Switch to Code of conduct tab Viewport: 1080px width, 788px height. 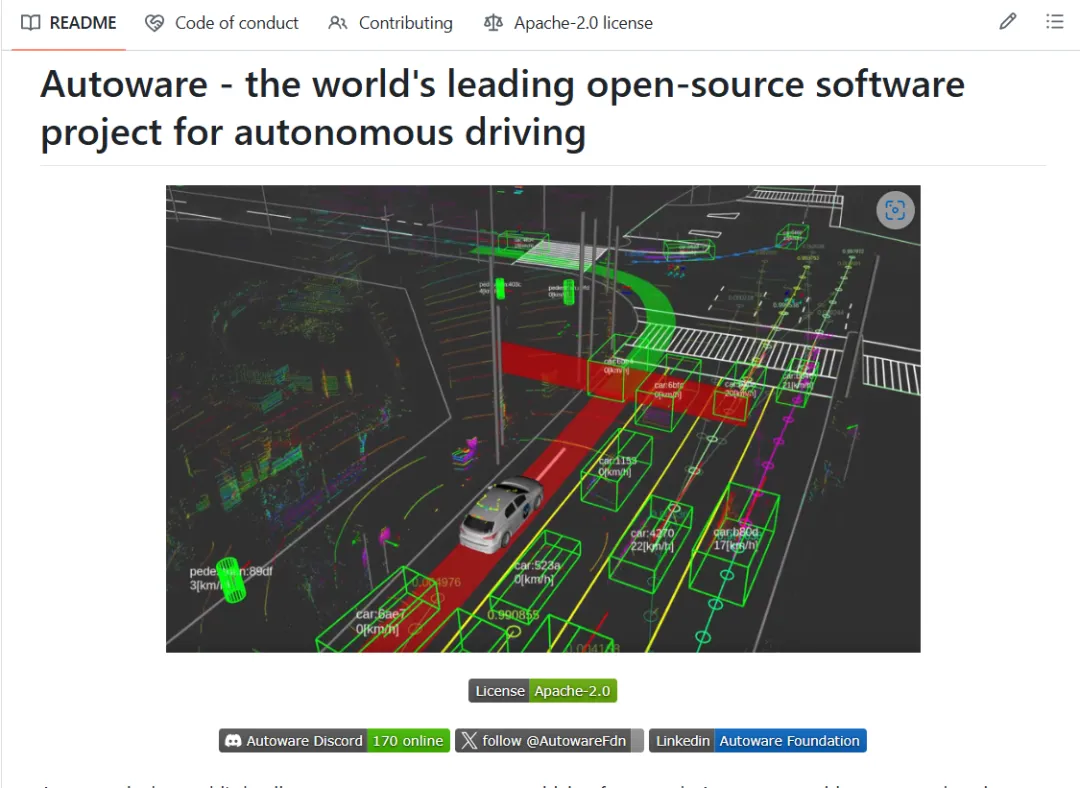pos(222,23)
